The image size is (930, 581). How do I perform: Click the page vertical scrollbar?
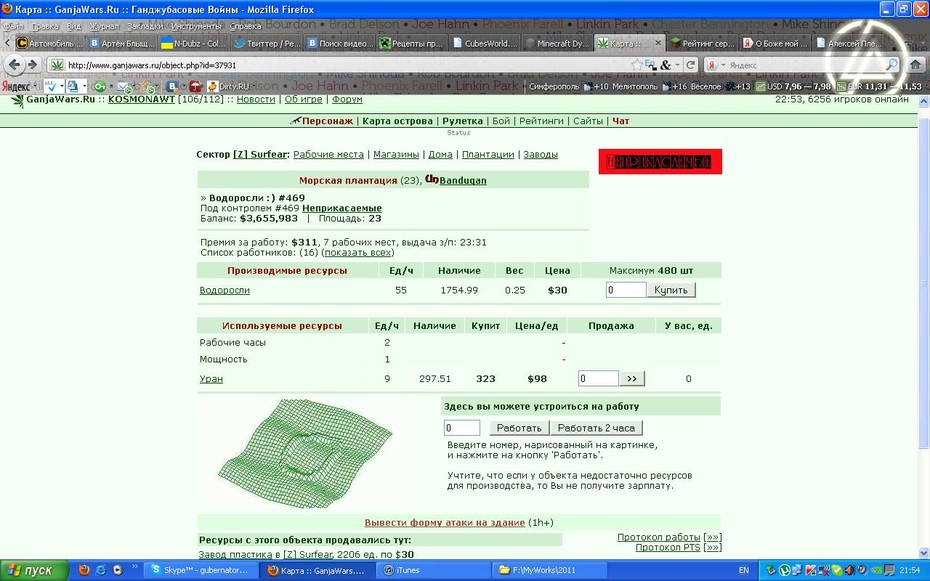tap(923, 328)
